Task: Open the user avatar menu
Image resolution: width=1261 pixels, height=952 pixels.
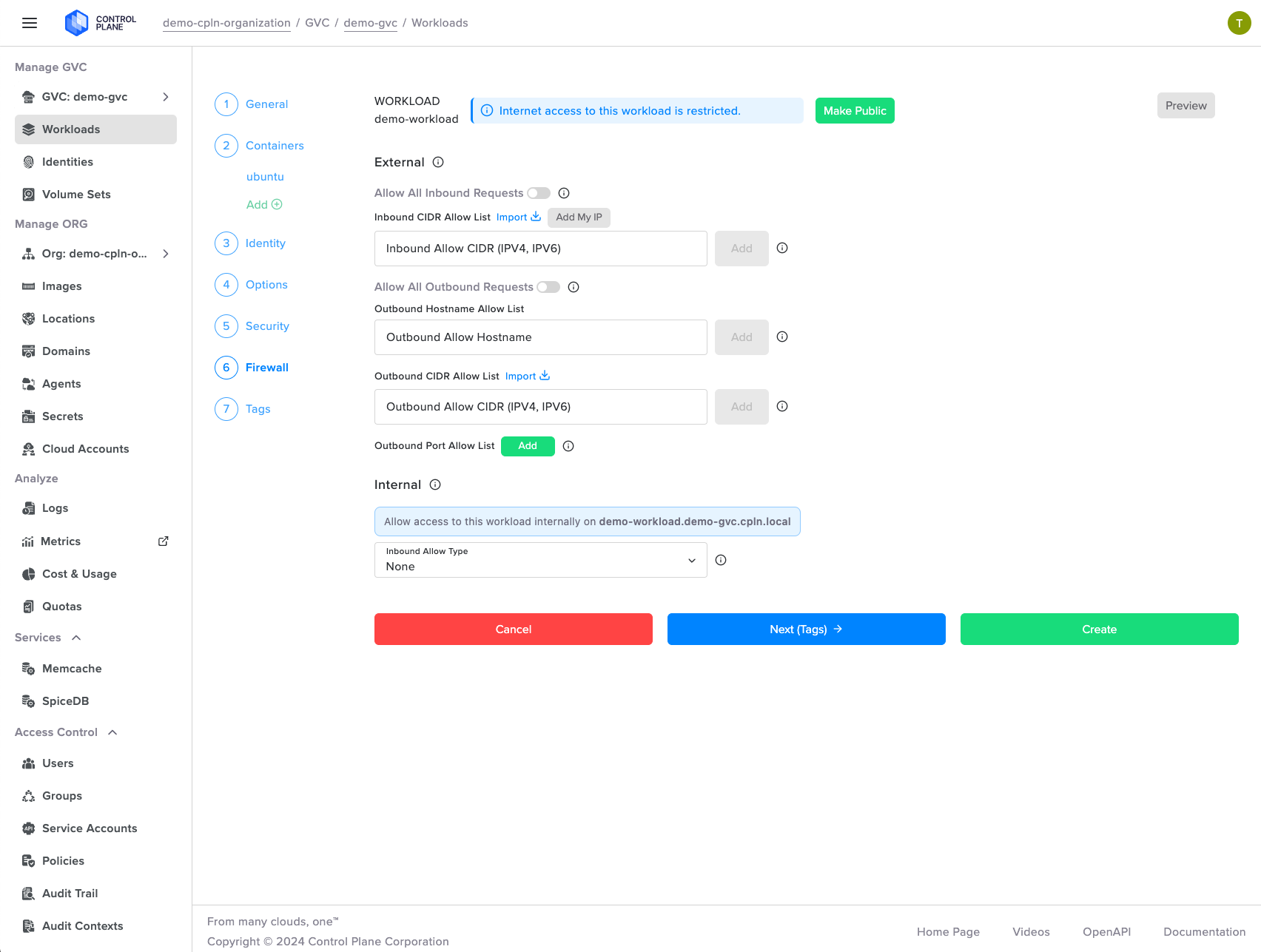Action: click(x=1240, y=22)
